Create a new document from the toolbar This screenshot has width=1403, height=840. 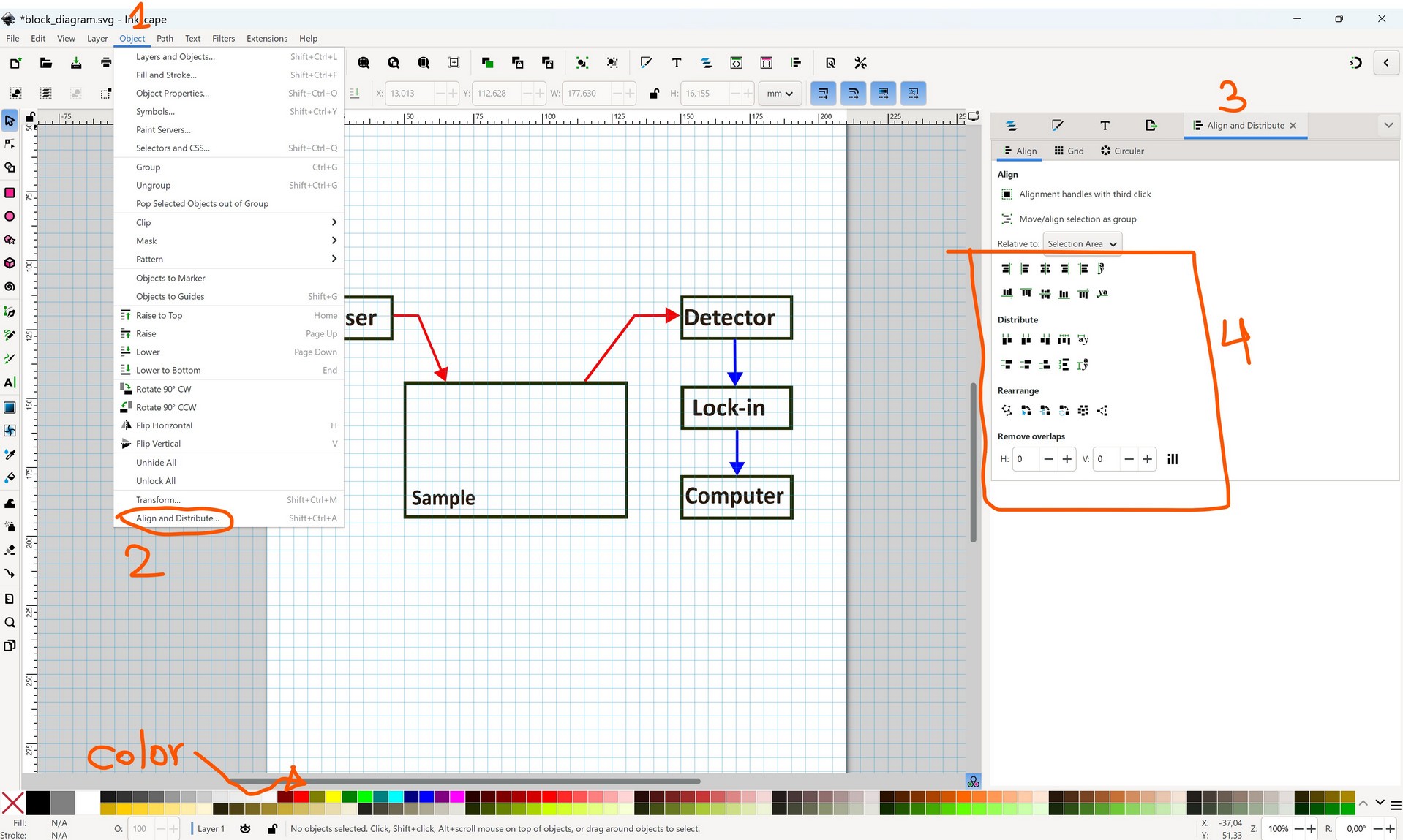[x=15, y=63]
